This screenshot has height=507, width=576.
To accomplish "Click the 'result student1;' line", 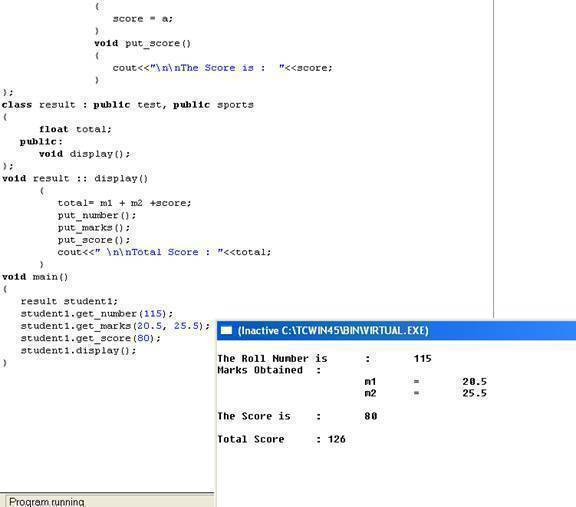I will [69, 301].
